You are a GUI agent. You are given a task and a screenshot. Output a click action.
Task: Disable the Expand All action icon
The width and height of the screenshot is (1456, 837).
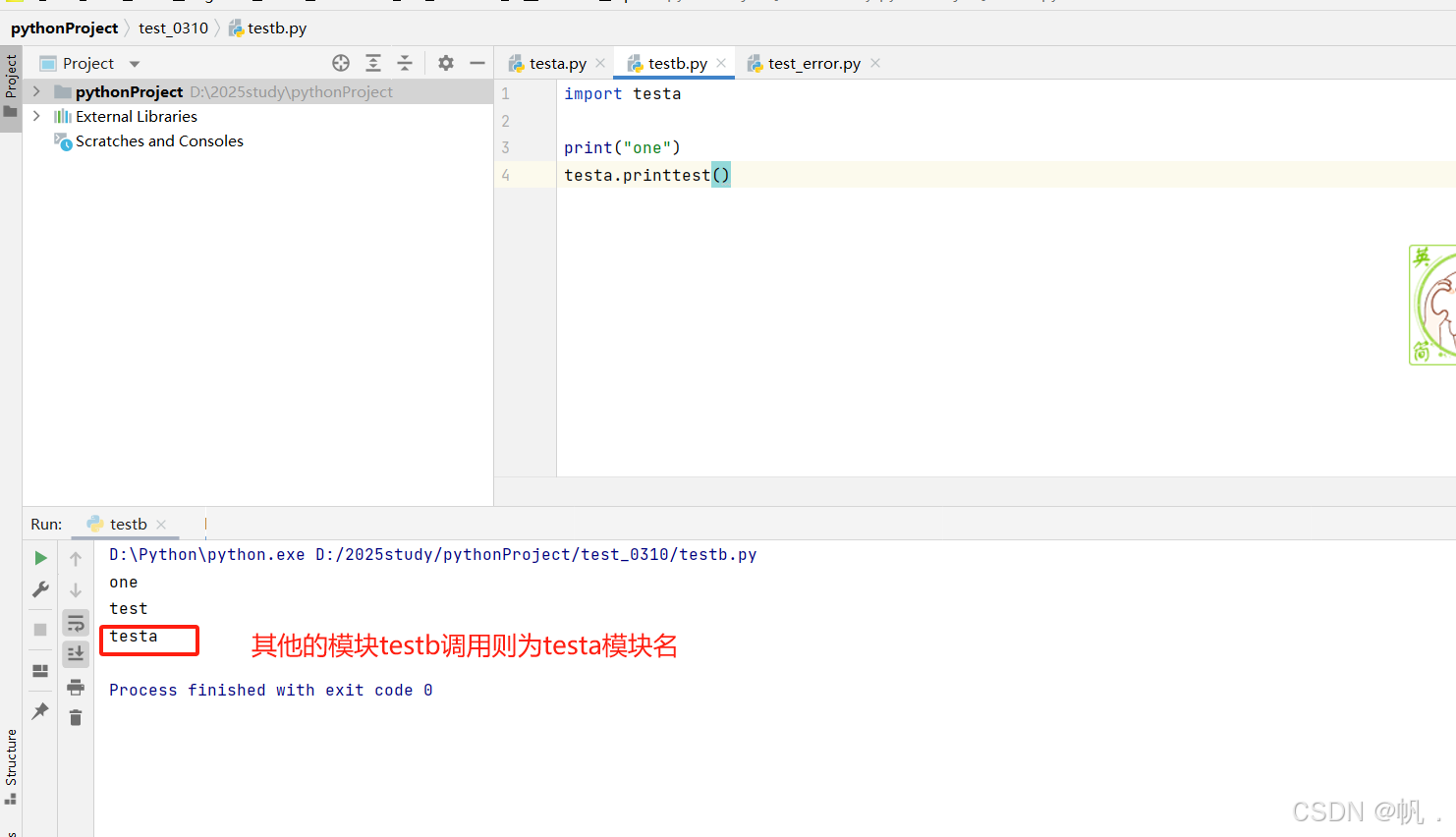pyautogui.click(x=373, y=62)
